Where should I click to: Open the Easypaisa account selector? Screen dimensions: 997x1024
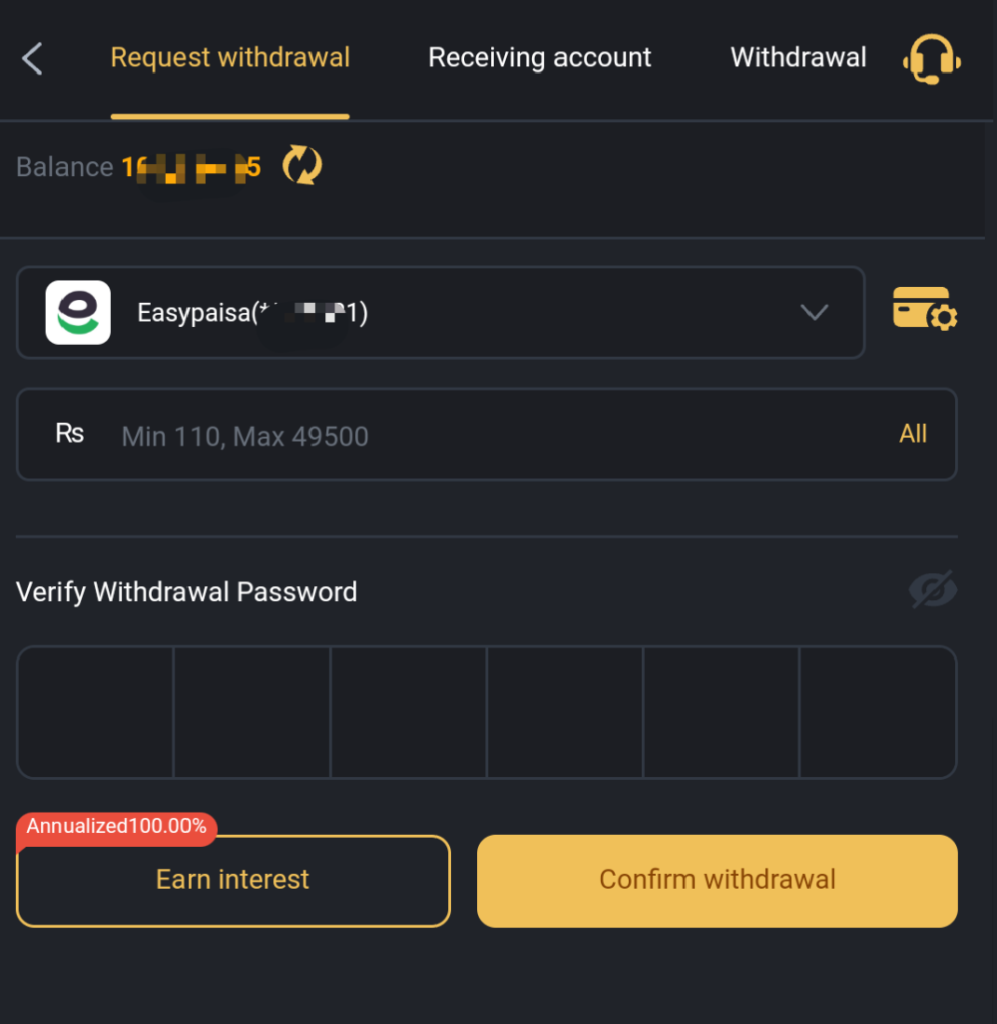(441, 312)
